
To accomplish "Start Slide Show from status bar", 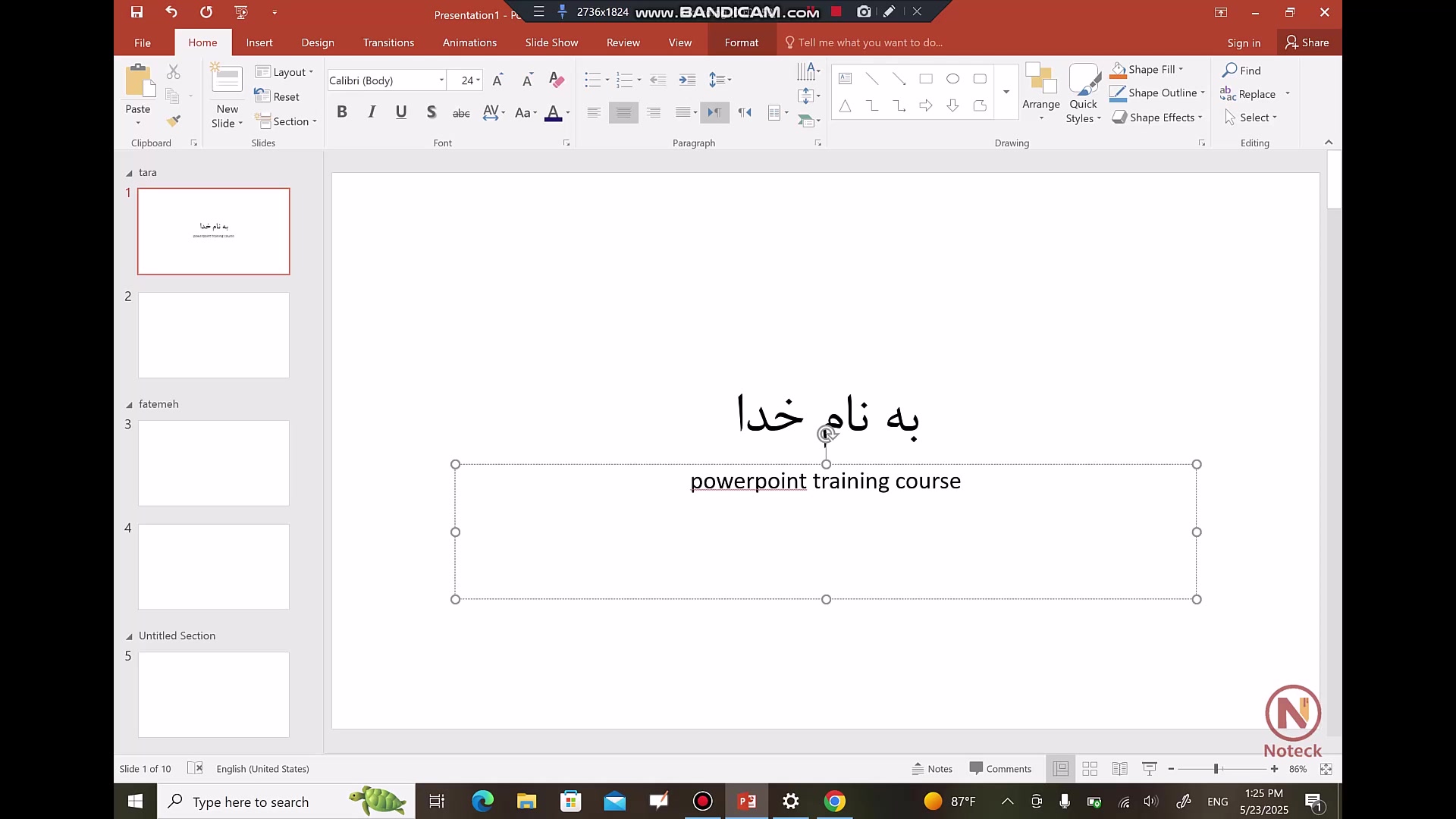I will [x=1150, y=769].
